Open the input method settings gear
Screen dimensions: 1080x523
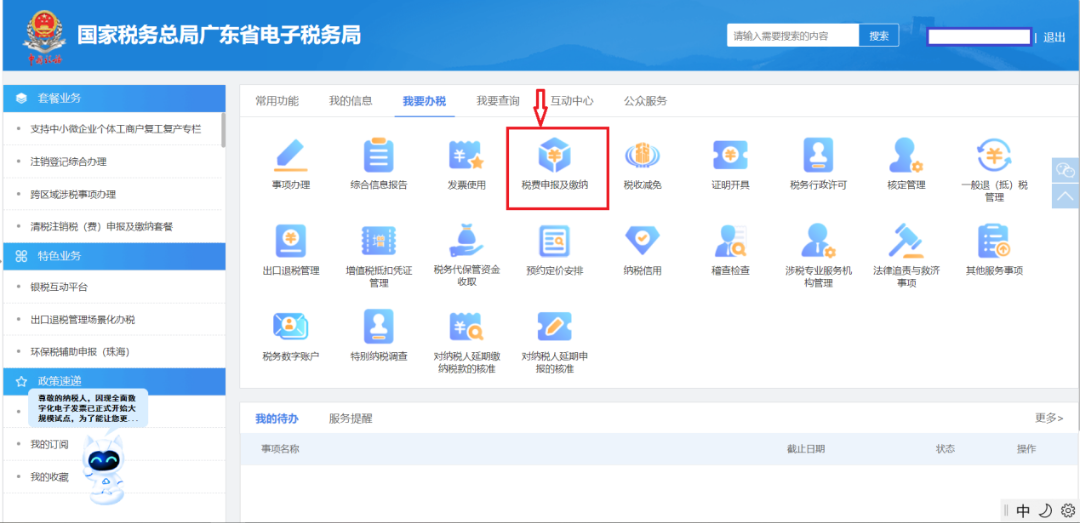[x=1067, y=510]
